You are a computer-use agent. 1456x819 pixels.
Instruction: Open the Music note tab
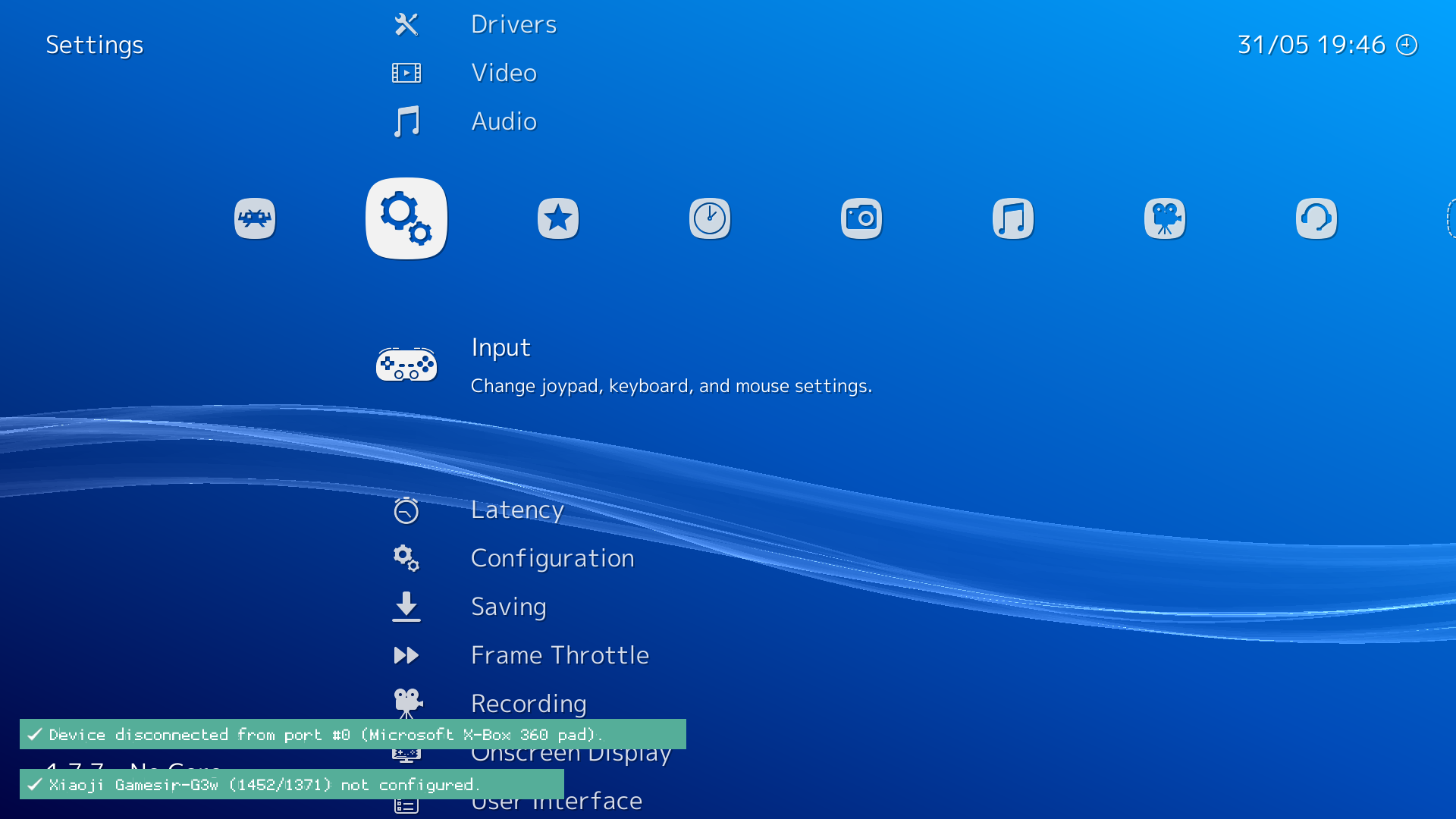click(x=1013, y=218)
